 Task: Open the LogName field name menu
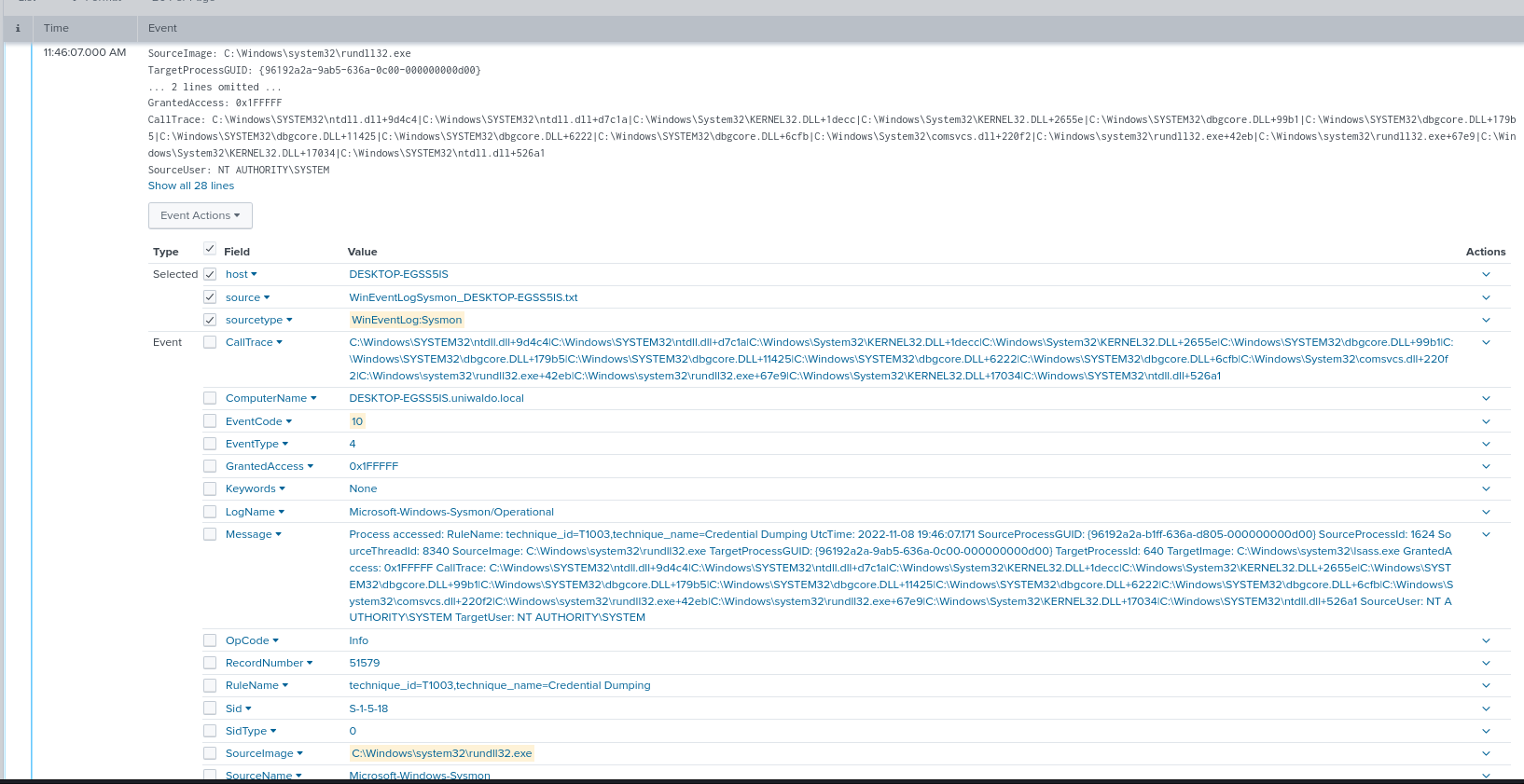pyautogui.click(x=256, y=512)
